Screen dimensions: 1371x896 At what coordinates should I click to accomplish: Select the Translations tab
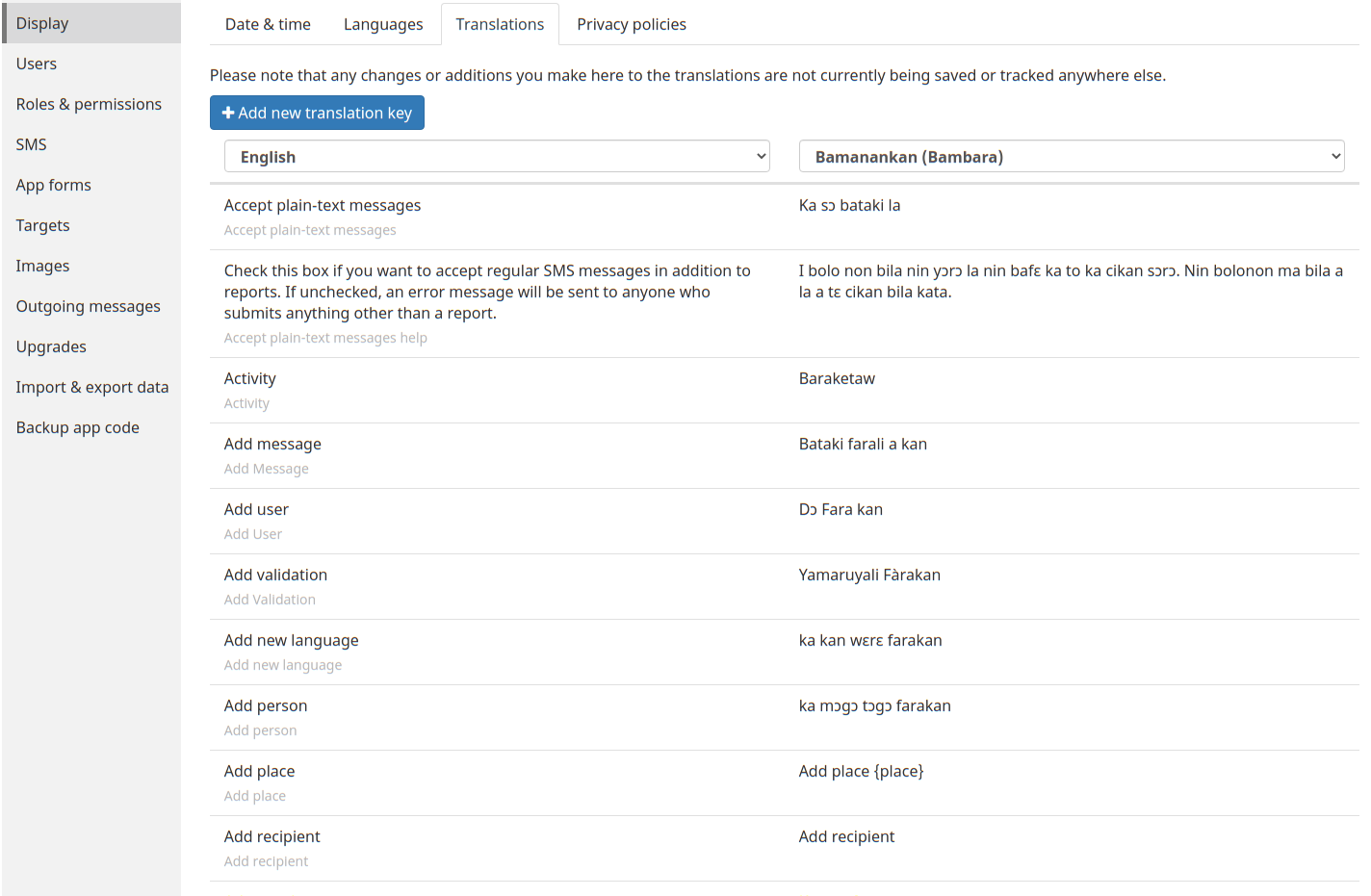500,23
